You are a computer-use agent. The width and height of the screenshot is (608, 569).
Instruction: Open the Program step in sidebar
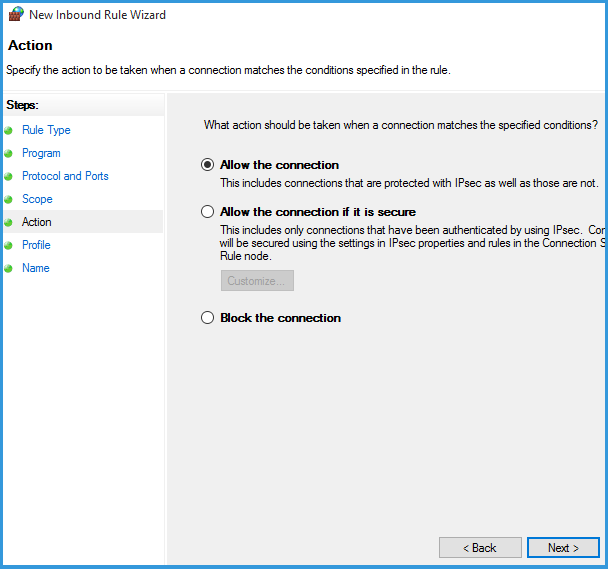41,153
